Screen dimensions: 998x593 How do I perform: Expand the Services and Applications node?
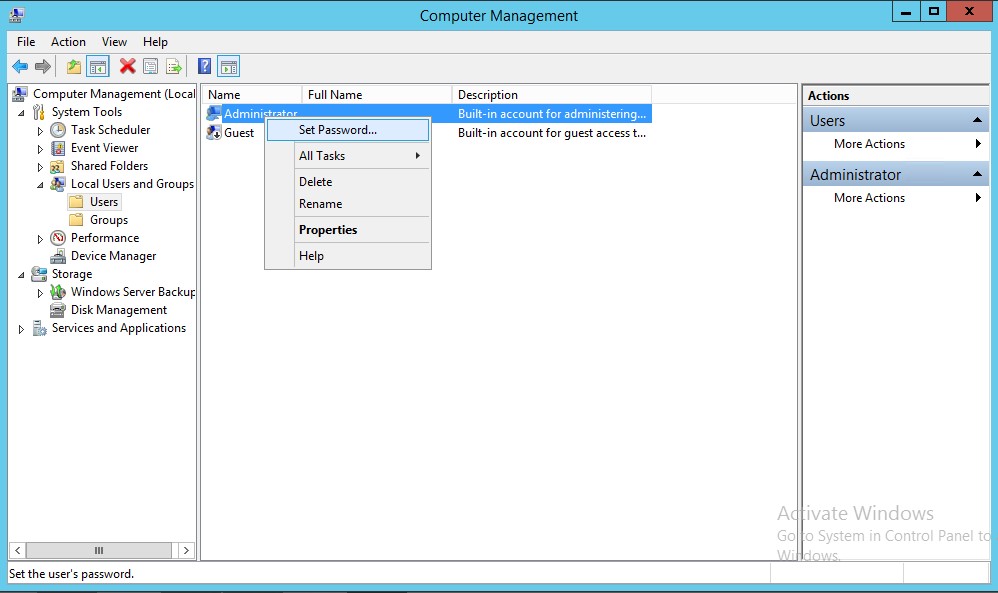(x=21, y=329)
